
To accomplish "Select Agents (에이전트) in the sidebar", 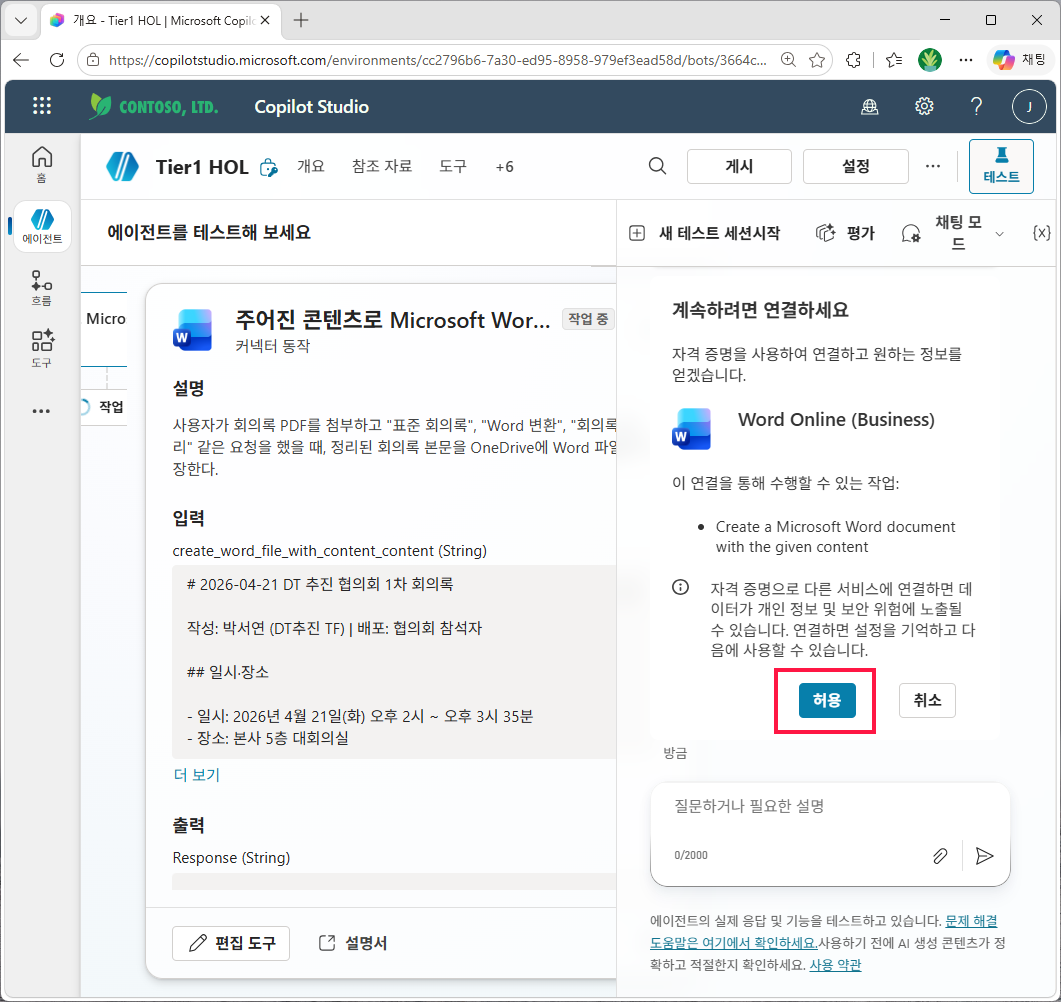I will coord(42,227).
